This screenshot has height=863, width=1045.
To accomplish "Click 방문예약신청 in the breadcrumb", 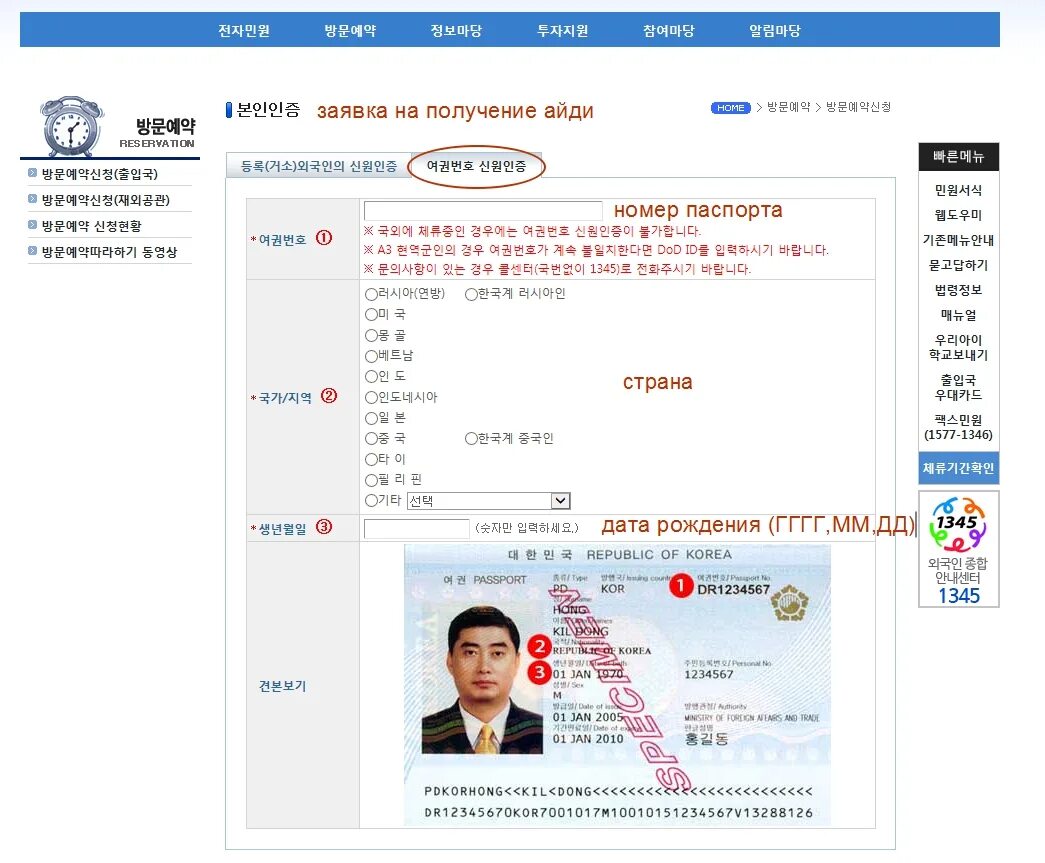I will [x=858, y=107].
